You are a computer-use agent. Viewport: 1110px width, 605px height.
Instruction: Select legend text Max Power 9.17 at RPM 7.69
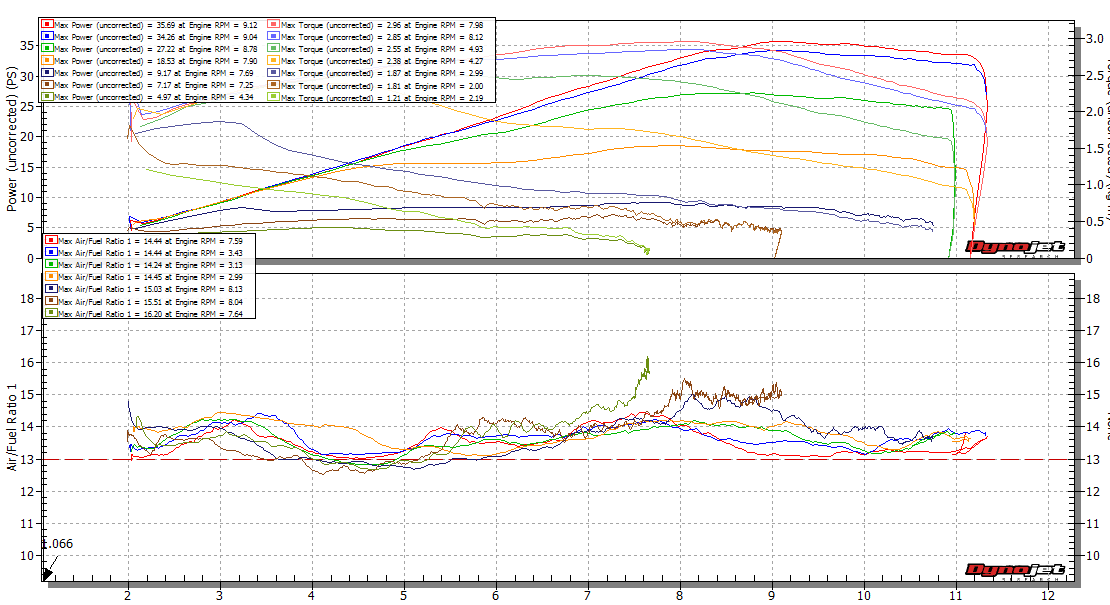click(154, 73)
